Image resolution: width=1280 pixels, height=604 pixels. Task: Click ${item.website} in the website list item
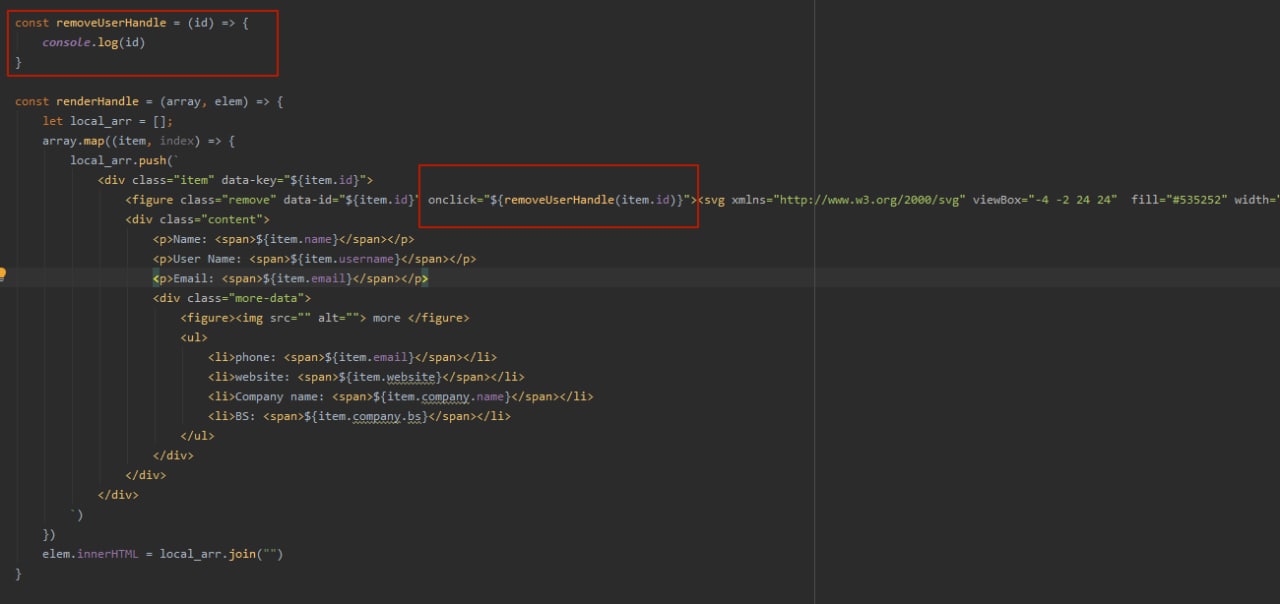click(390, 377)
